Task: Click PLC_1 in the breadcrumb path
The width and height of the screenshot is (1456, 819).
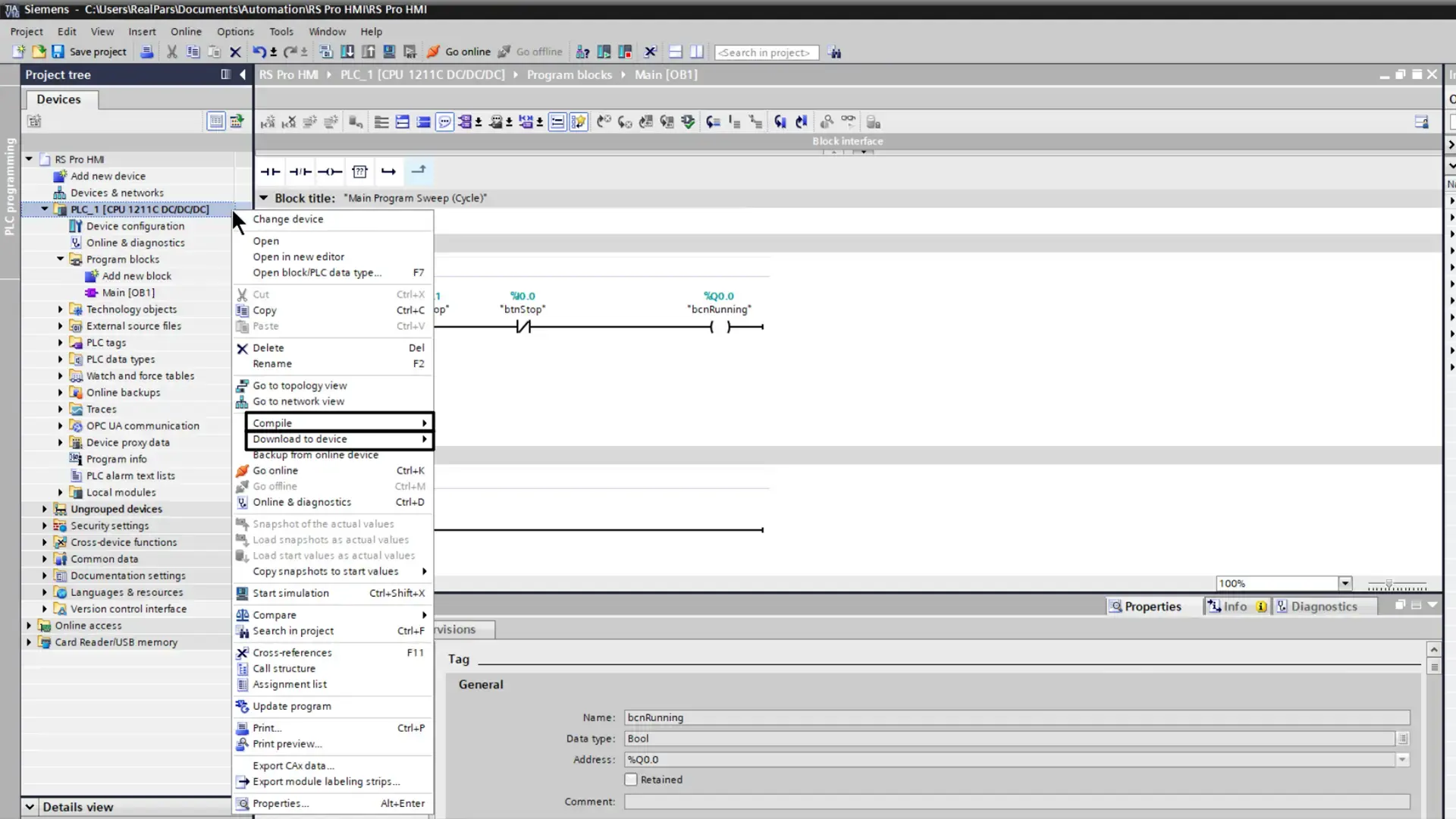Action: 422,74
